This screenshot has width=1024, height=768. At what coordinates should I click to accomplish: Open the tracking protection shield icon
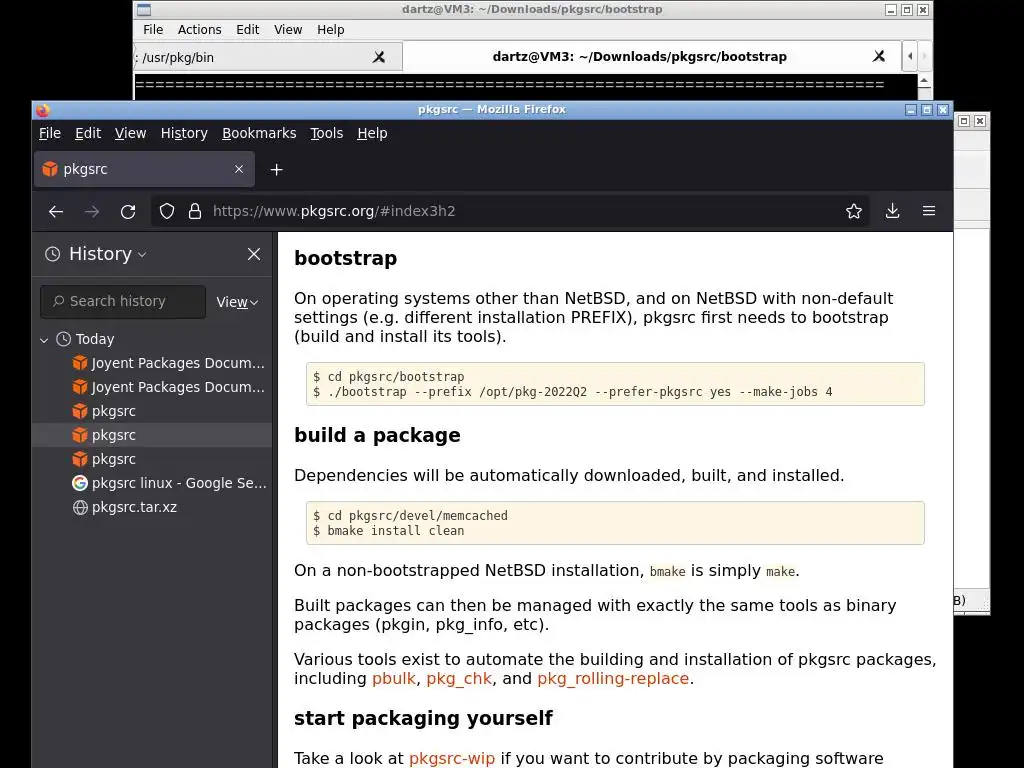coord(167,211)
